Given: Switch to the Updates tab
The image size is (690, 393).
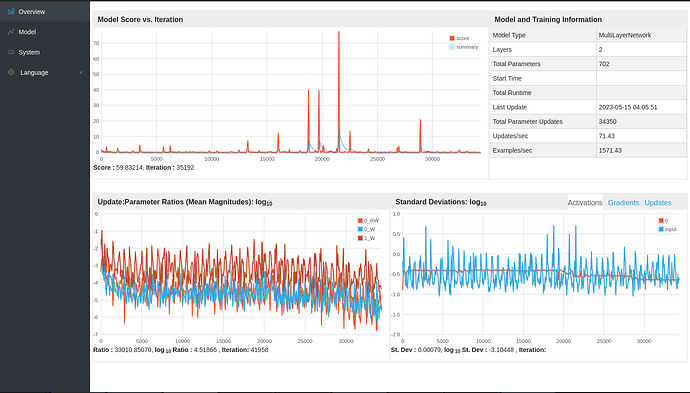Looking at the screenshot, I should click(657, 202).
